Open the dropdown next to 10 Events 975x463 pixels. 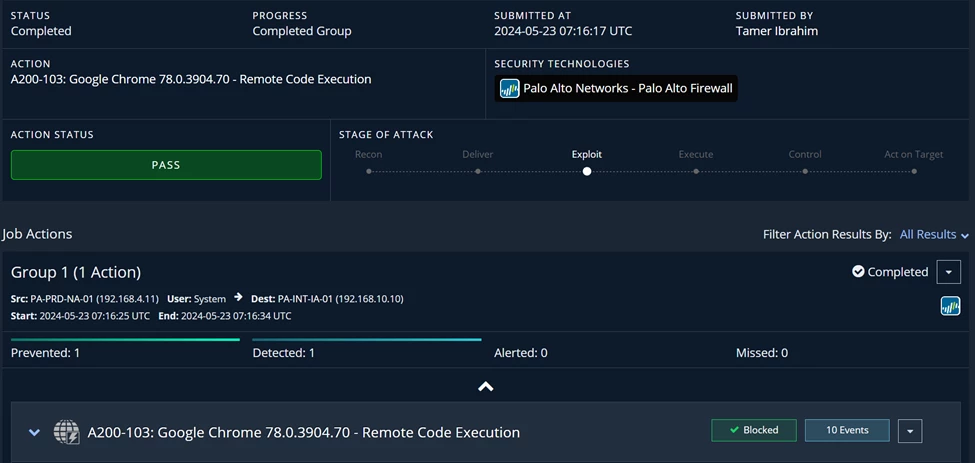(x=910, y=431)
